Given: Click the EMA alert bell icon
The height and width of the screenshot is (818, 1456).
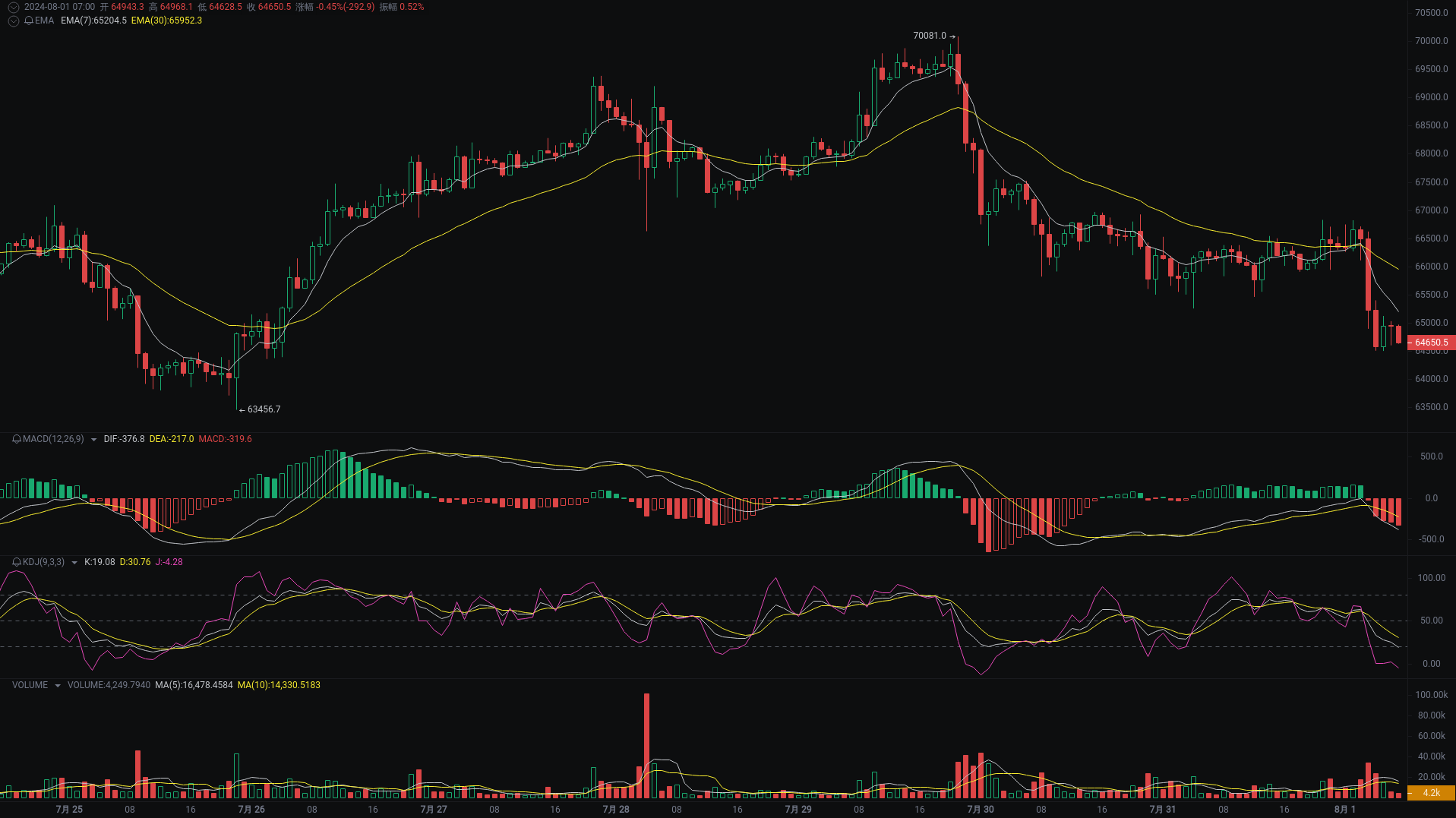Looking at the screenshot, I should coord(29,21).
